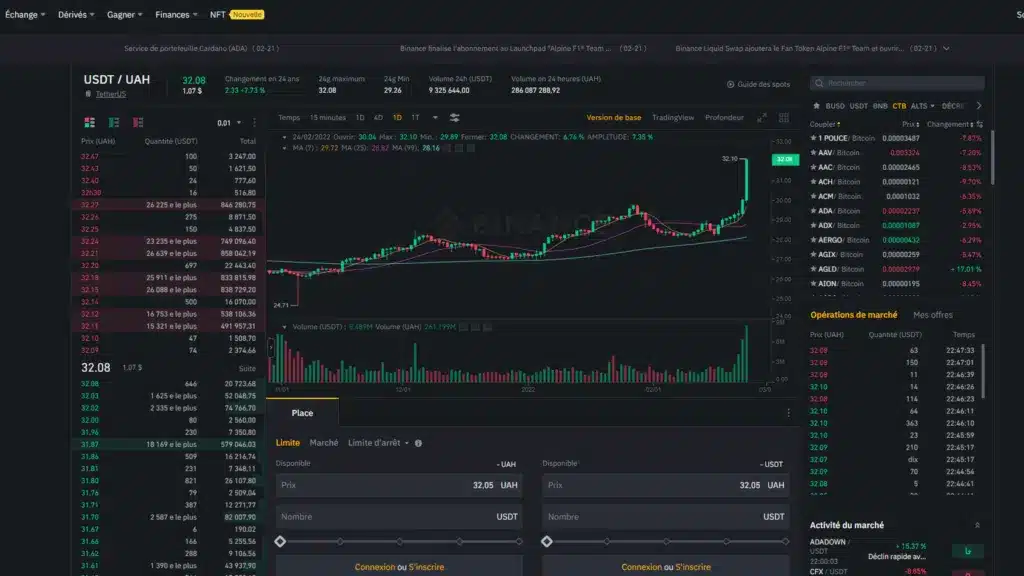Click S'inscrire in the sell order panel

(x=693, y=567)
